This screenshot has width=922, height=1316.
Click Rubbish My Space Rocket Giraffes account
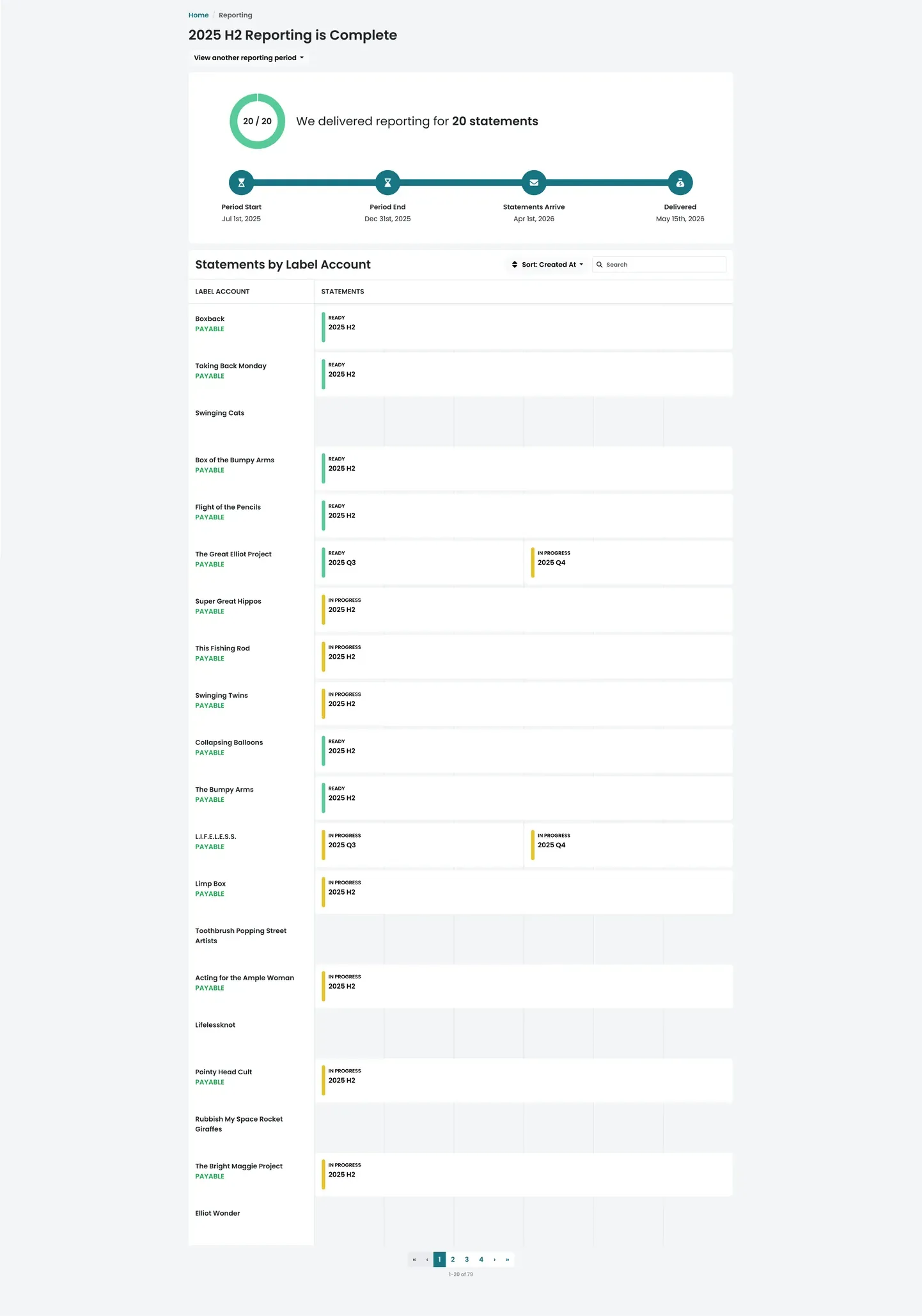(x=239, y=1124)
